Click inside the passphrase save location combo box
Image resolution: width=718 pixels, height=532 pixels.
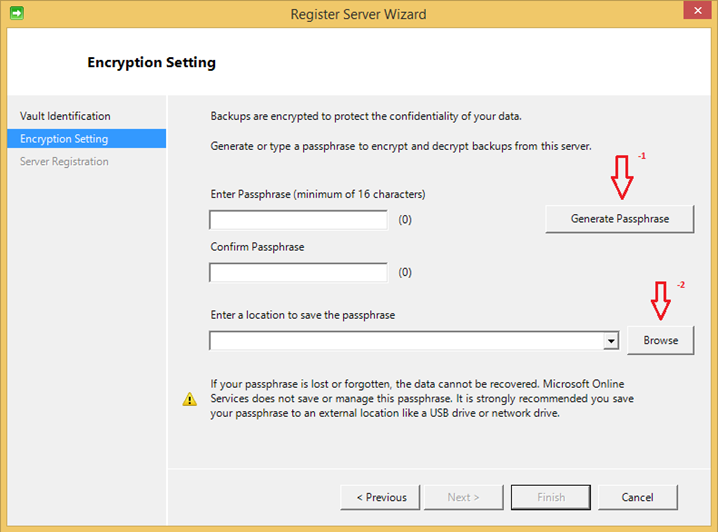[406, 341]
